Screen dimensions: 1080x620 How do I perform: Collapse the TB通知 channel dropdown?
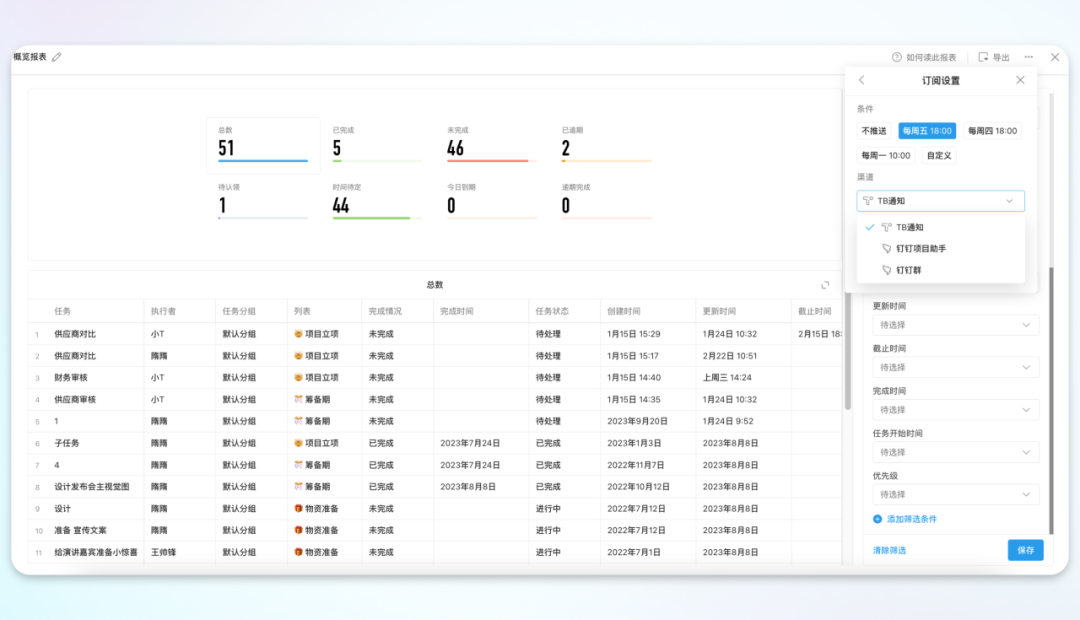point(1008,201)
